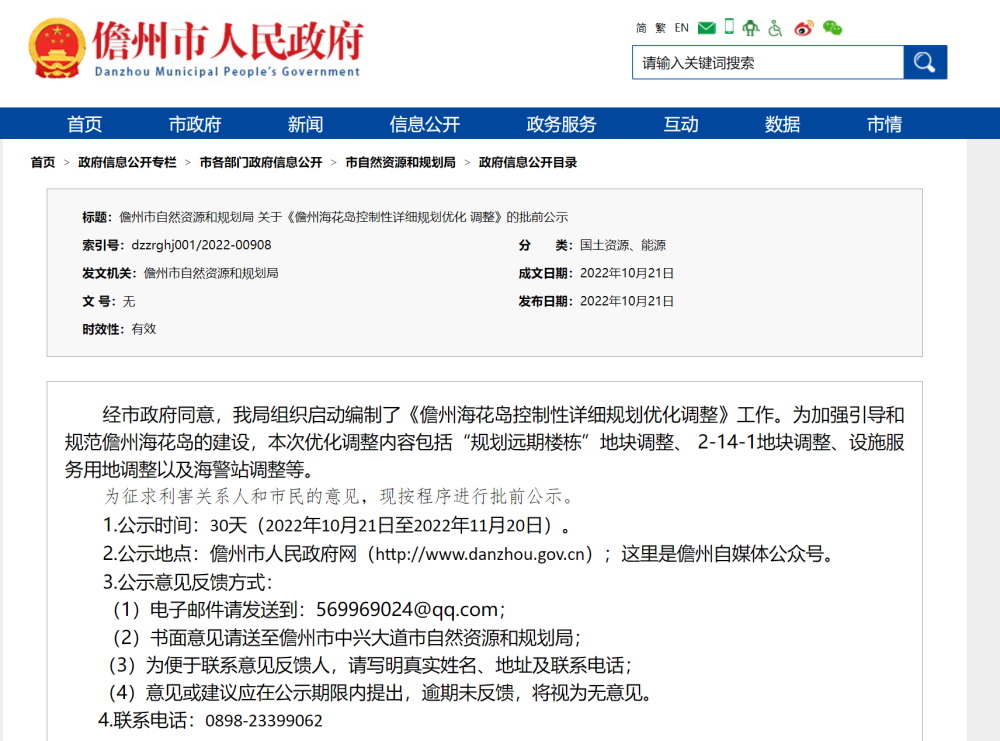Viewport: 1000px width, 741px height.
Task: Open the green robot assistant icon
Action: pyautogui.click(x=751, y=27)
